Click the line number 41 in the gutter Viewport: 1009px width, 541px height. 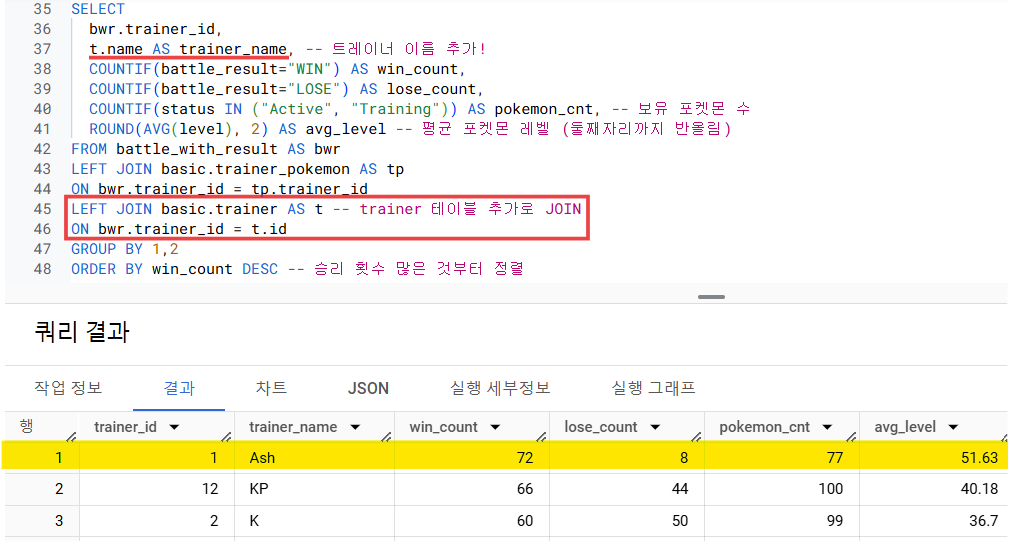(x=42, y=129)
